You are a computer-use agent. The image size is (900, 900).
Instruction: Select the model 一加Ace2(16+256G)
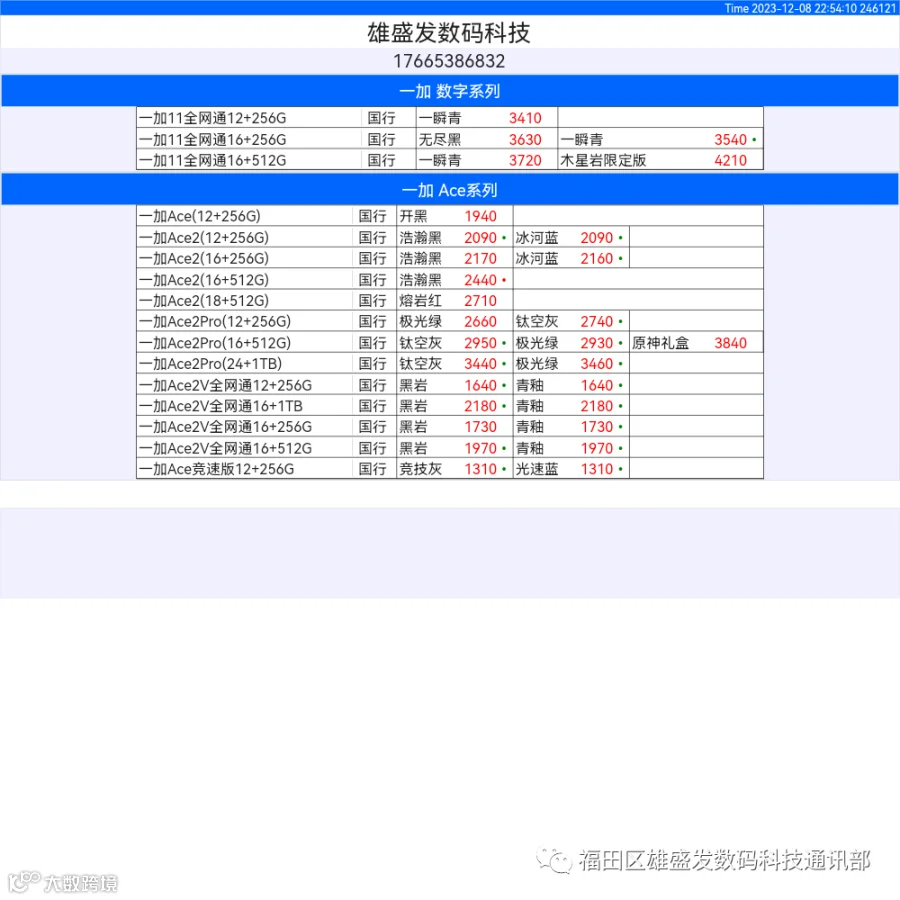pos(204,258)
